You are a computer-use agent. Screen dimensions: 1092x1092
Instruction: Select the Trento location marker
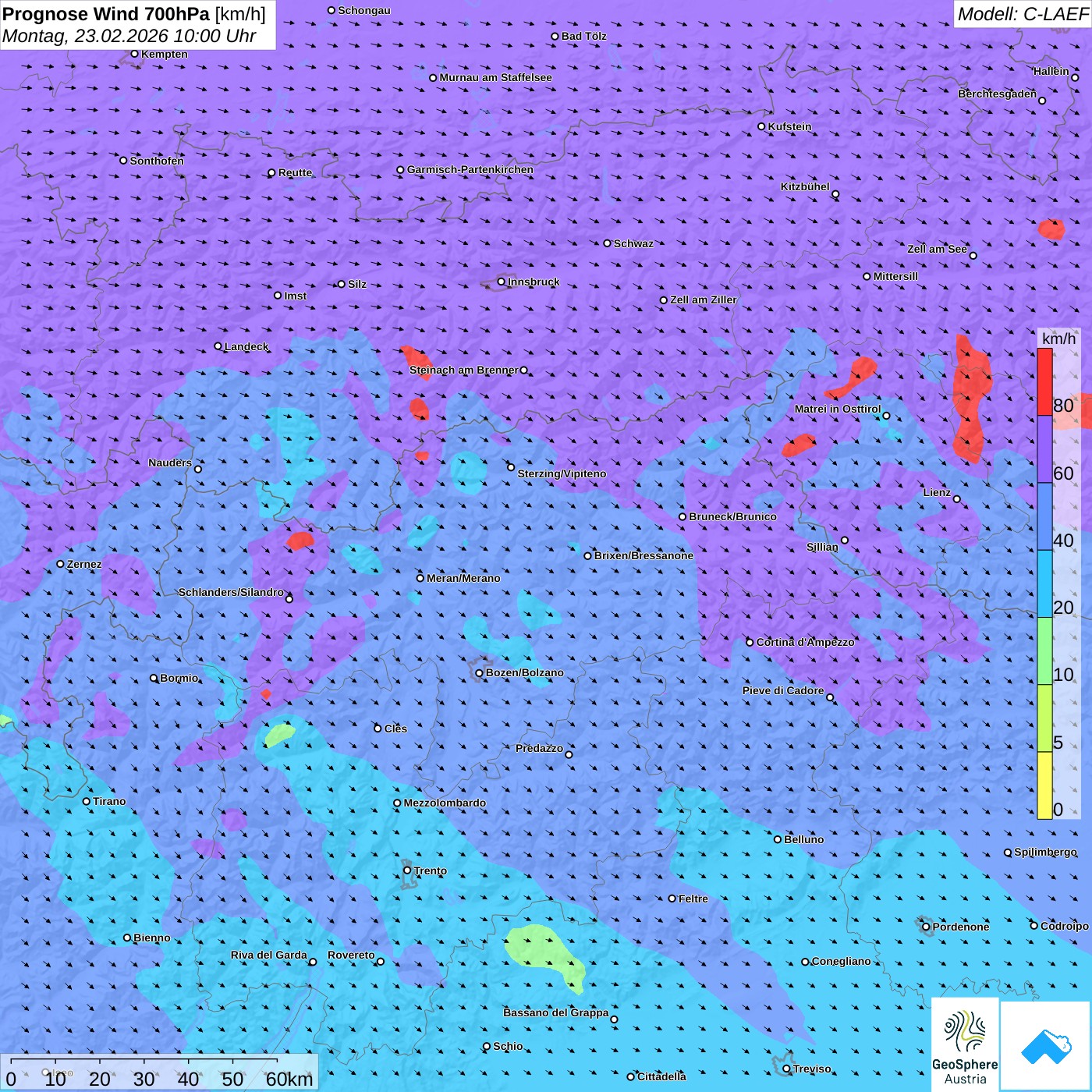pyautogui.click(x=407, y=870)
